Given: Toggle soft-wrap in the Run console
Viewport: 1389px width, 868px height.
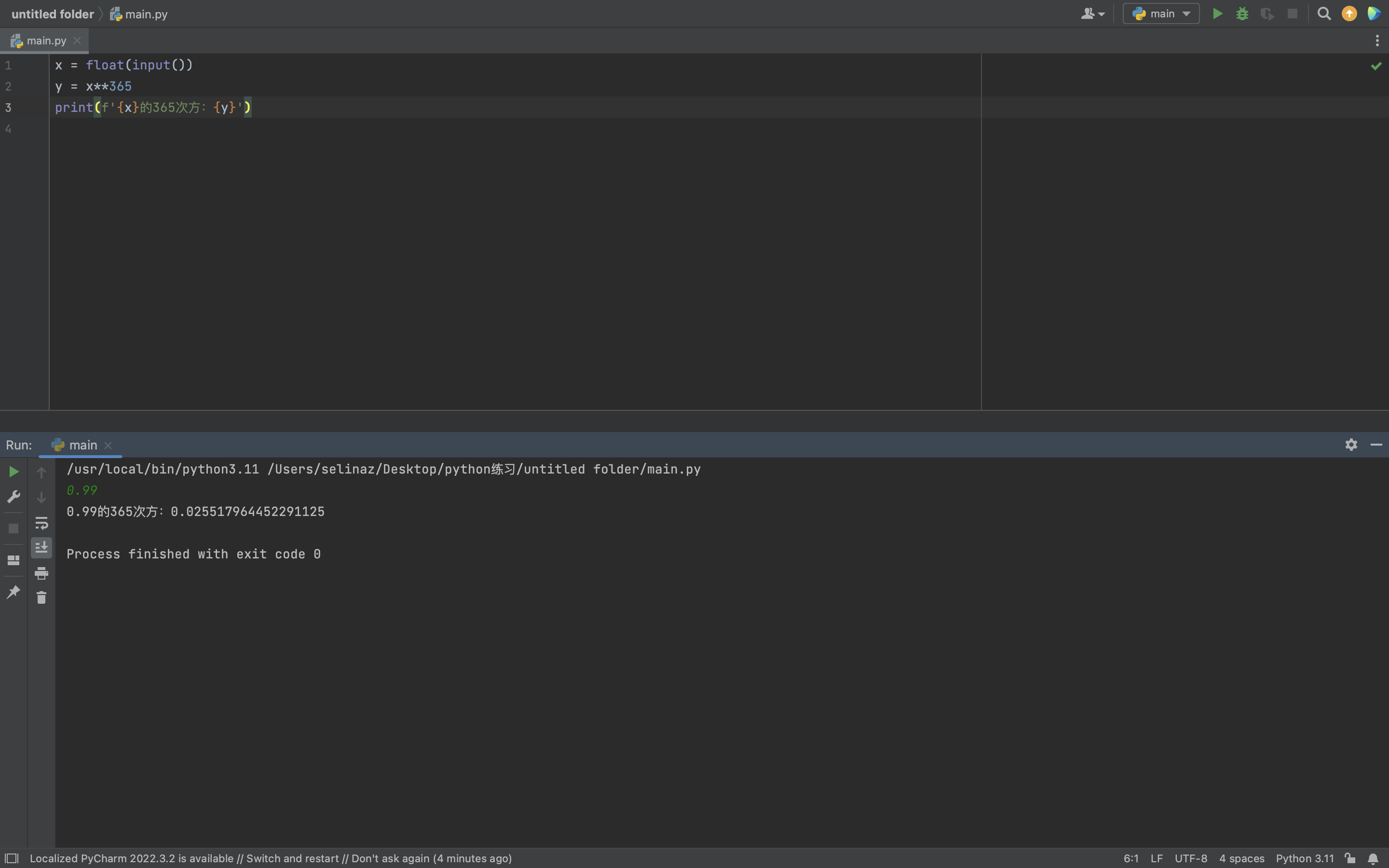Looking at the screenshot, I should tap(41, 523).
